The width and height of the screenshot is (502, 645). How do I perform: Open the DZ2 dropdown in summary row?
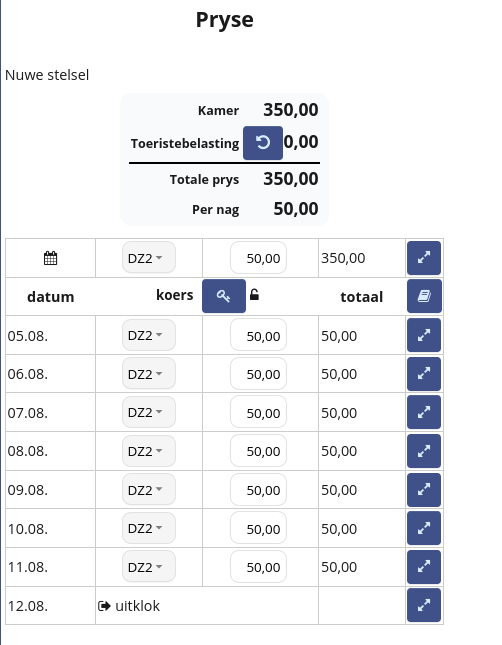(149, 258)
